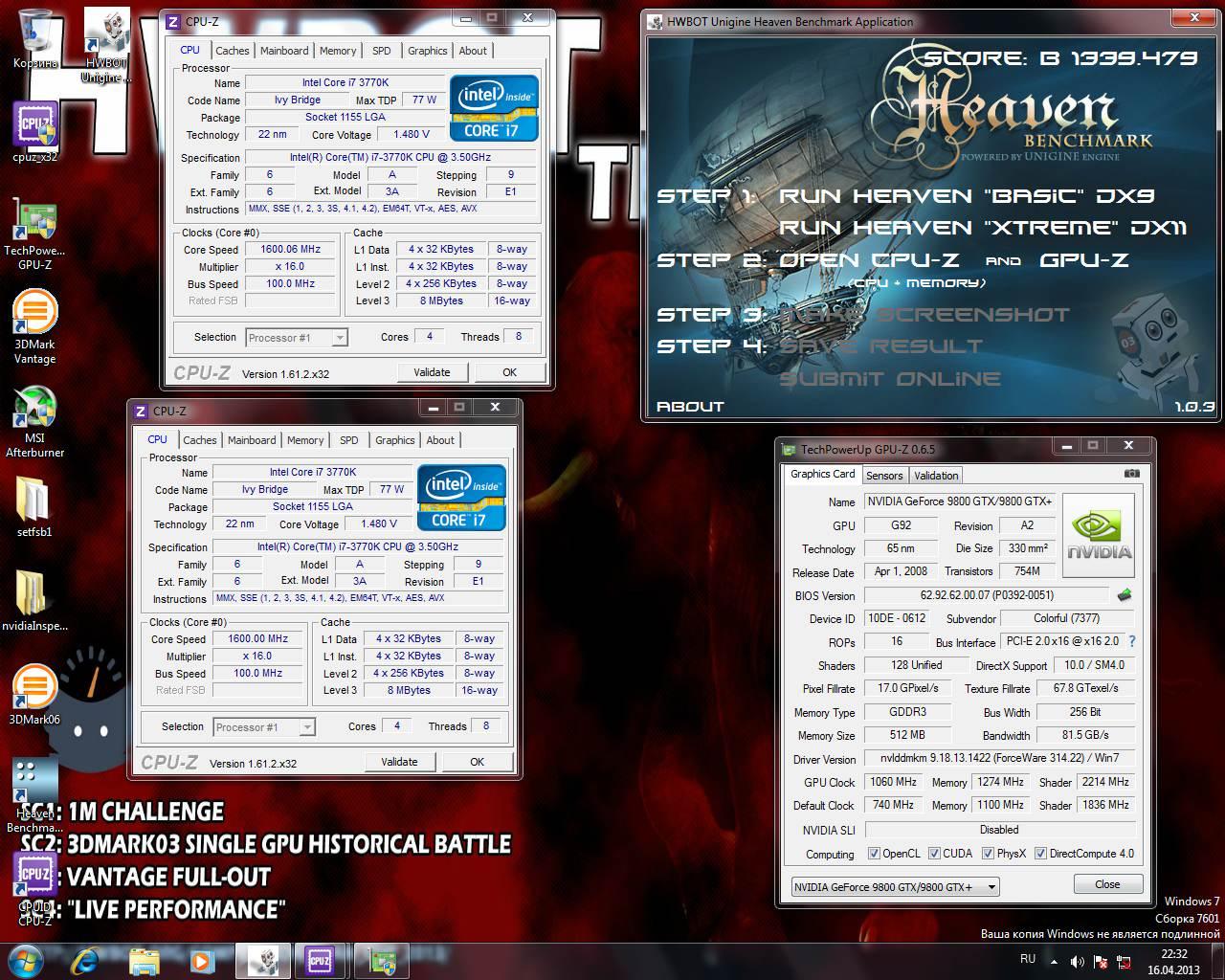Click the Bus Interface question mark icon
1225x980 pixels.
(1132, 642)
